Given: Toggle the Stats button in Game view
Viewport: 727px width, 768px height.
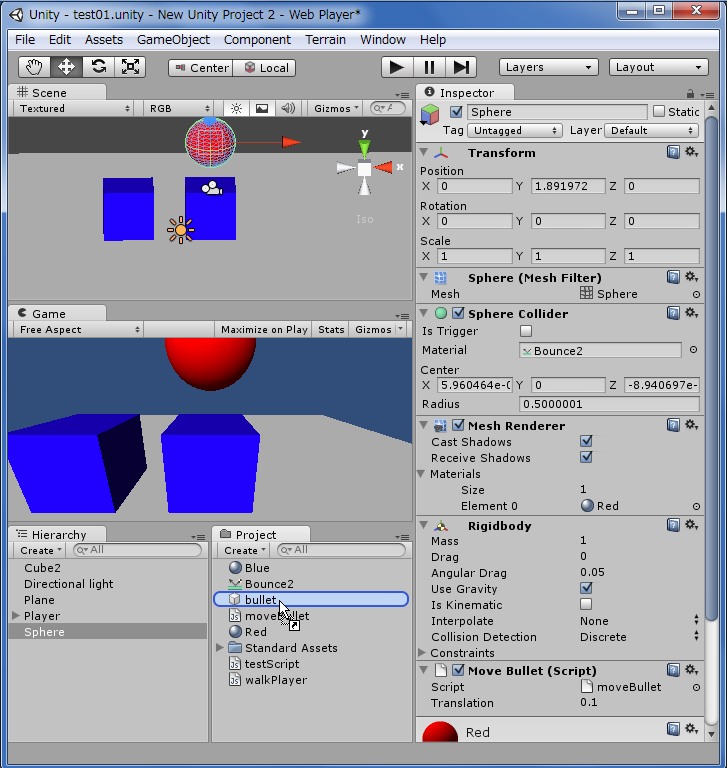Looking at the screenshot, I should pos(331,329).
